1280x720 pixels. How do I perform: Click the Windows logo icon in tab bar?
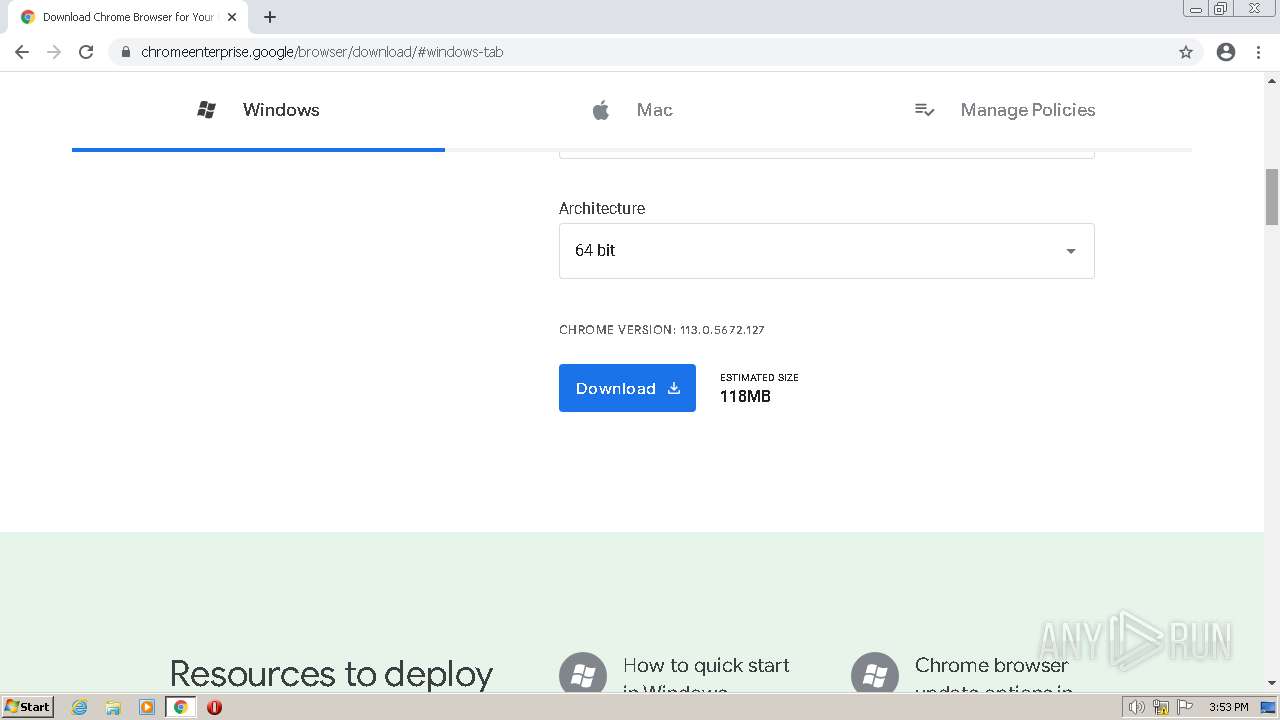click(x=207, y=110)
